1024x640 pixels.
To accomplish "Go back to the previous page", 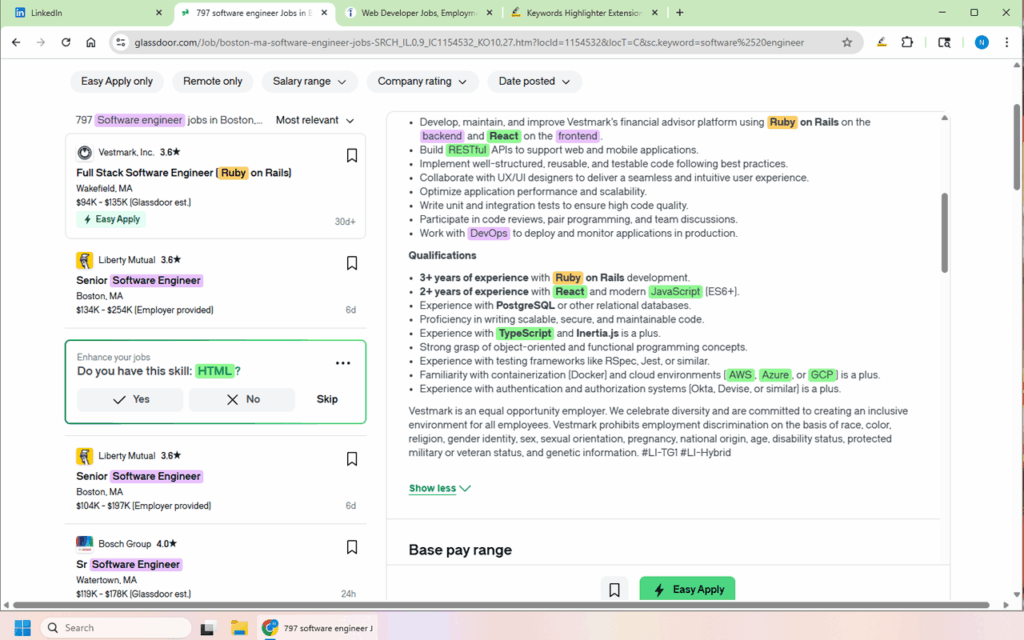I will (16, 42).
